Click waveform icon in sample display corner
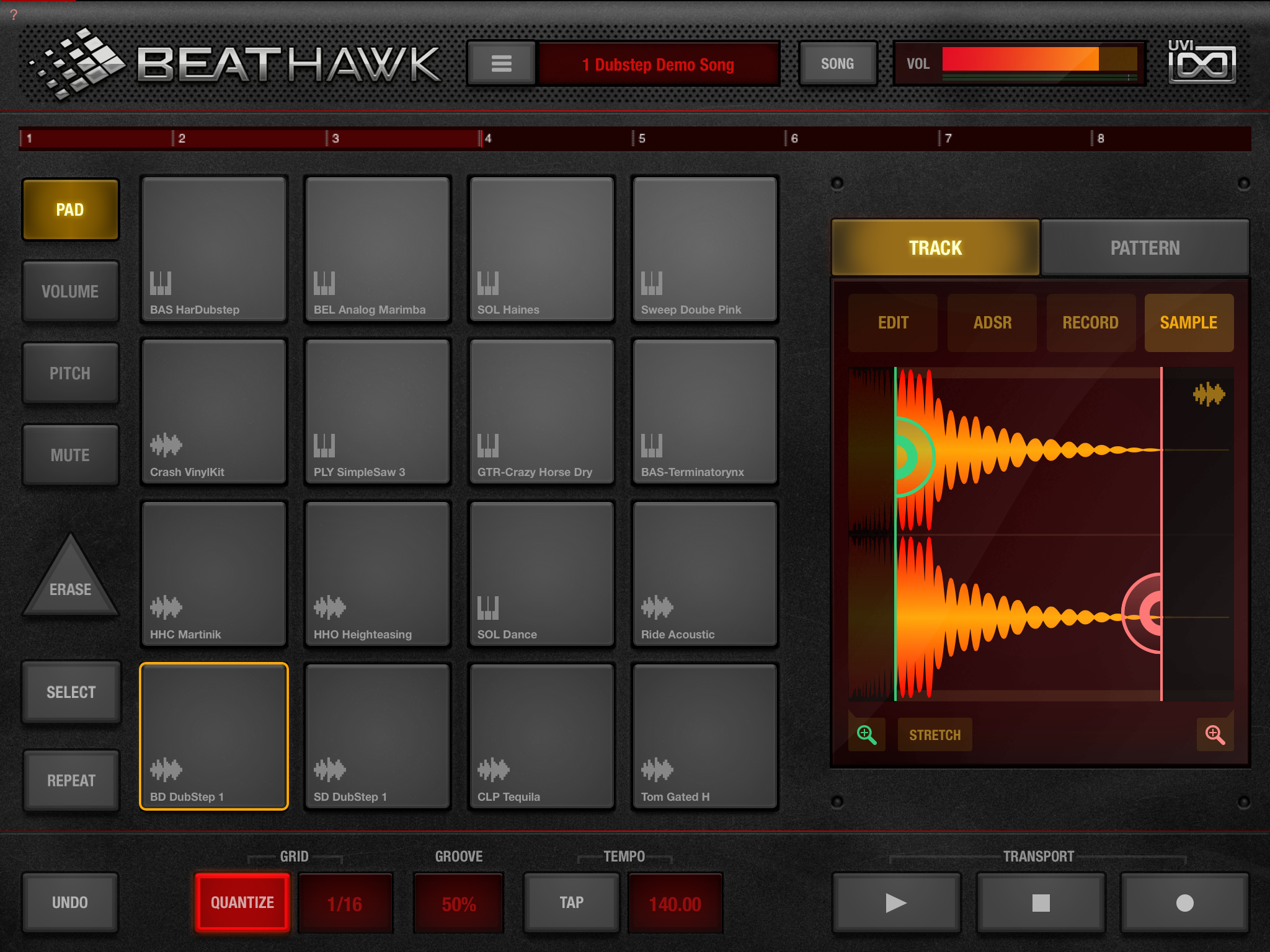This screenshot has height=952, width=1270. 1209,394
